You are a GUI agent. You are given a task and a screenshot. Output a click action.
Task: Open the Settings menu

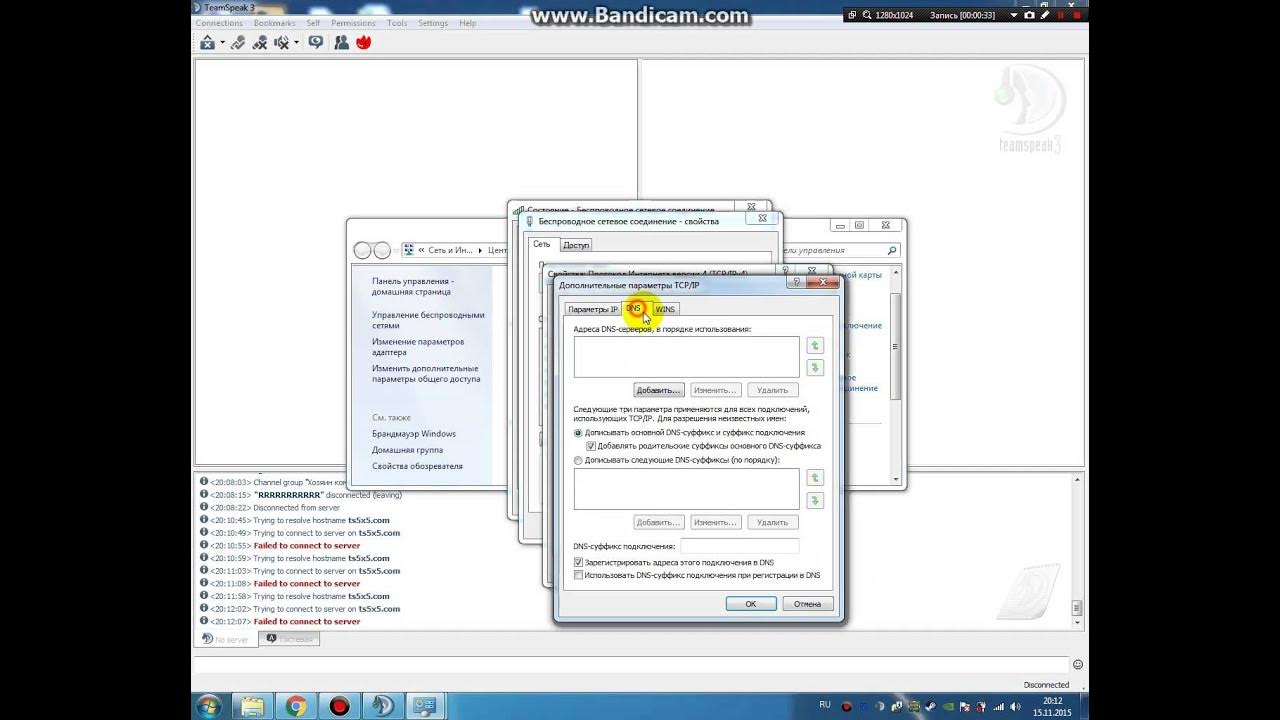pyautogui.click(x=433, y=23)
